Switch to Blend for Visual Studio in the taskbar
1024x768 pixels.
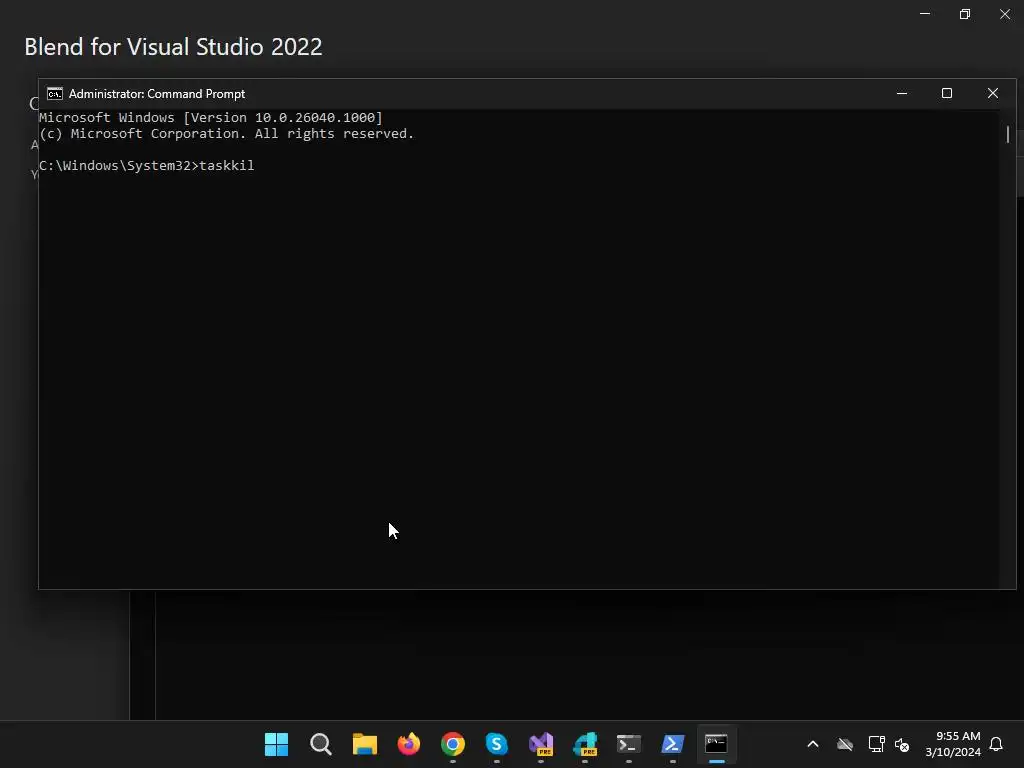[x=584, y=744]
